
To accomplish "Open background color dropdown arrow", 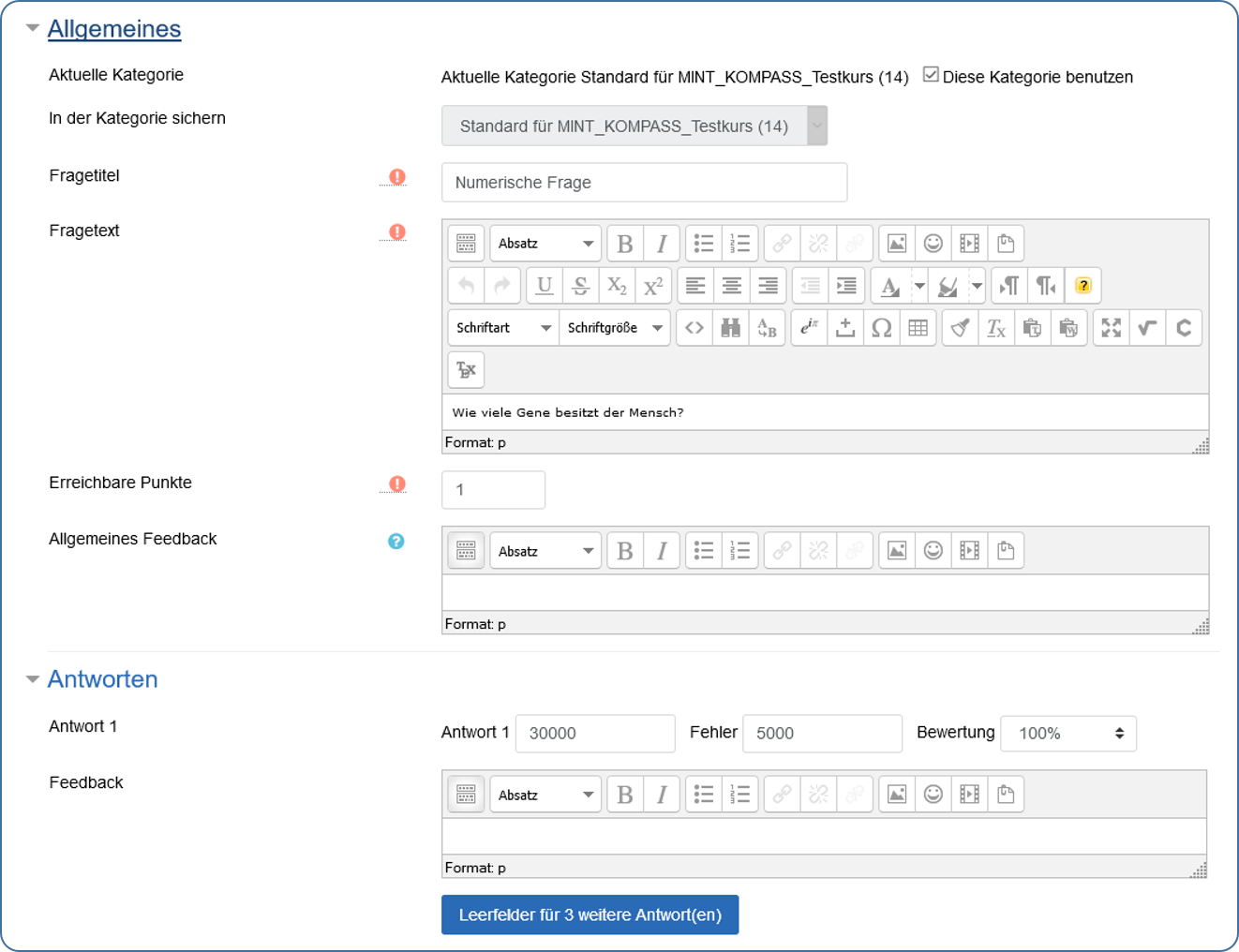I will pos(978,286).
